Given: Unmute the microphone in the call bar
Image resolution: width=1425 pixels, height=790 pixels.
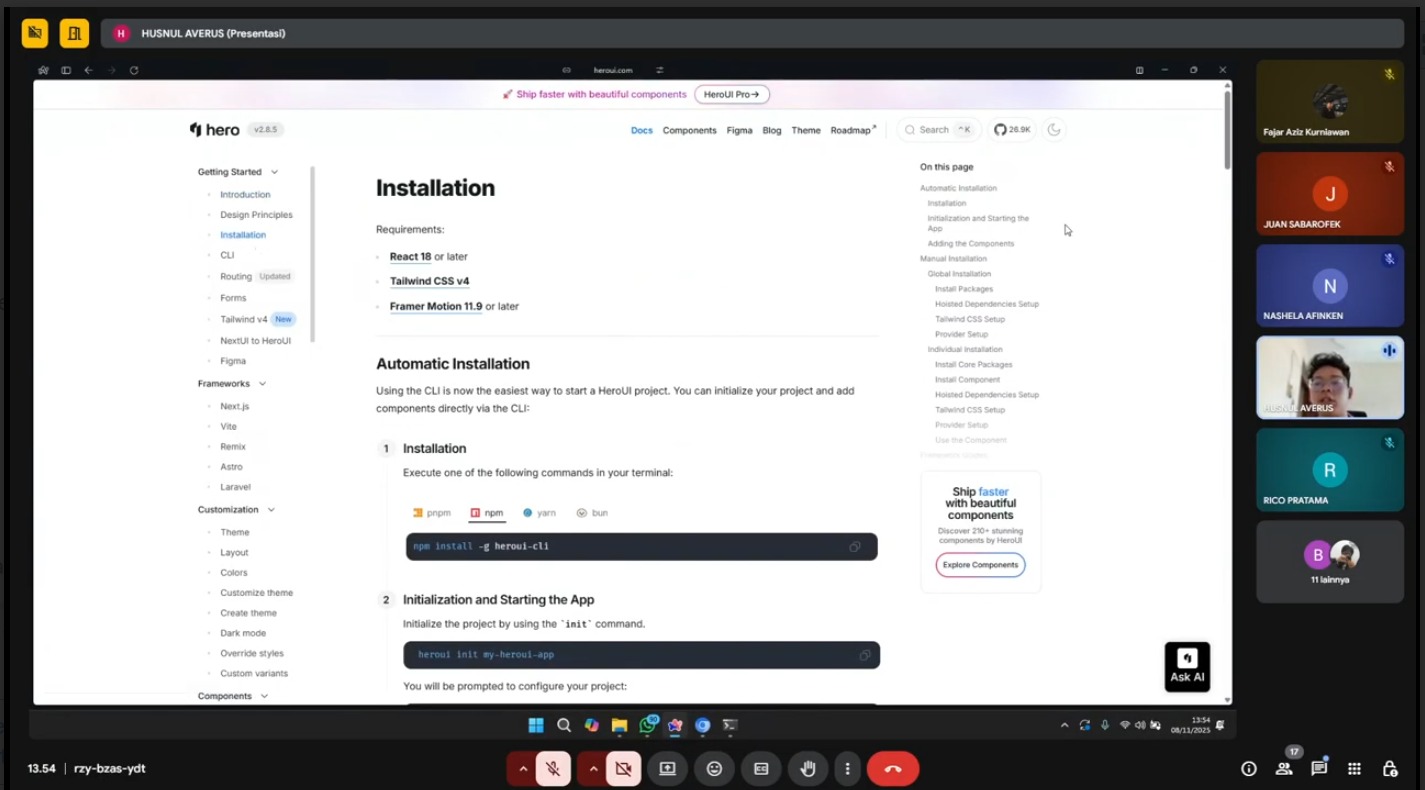Looking at the screenshot, I should coord(553,768).
